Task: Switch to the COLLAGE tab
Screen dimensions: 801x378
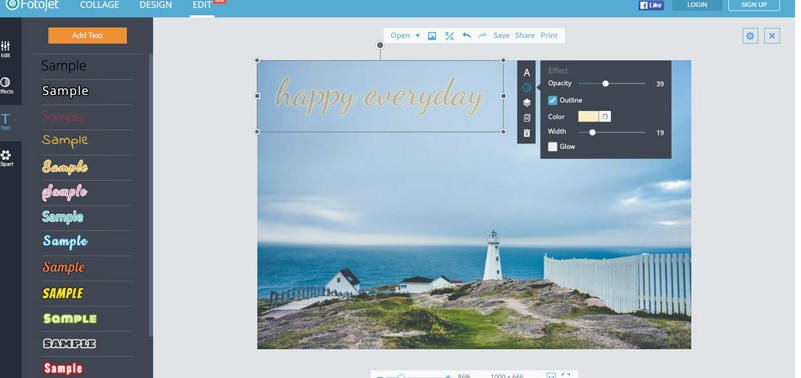Action: click(x=100, y=5)
